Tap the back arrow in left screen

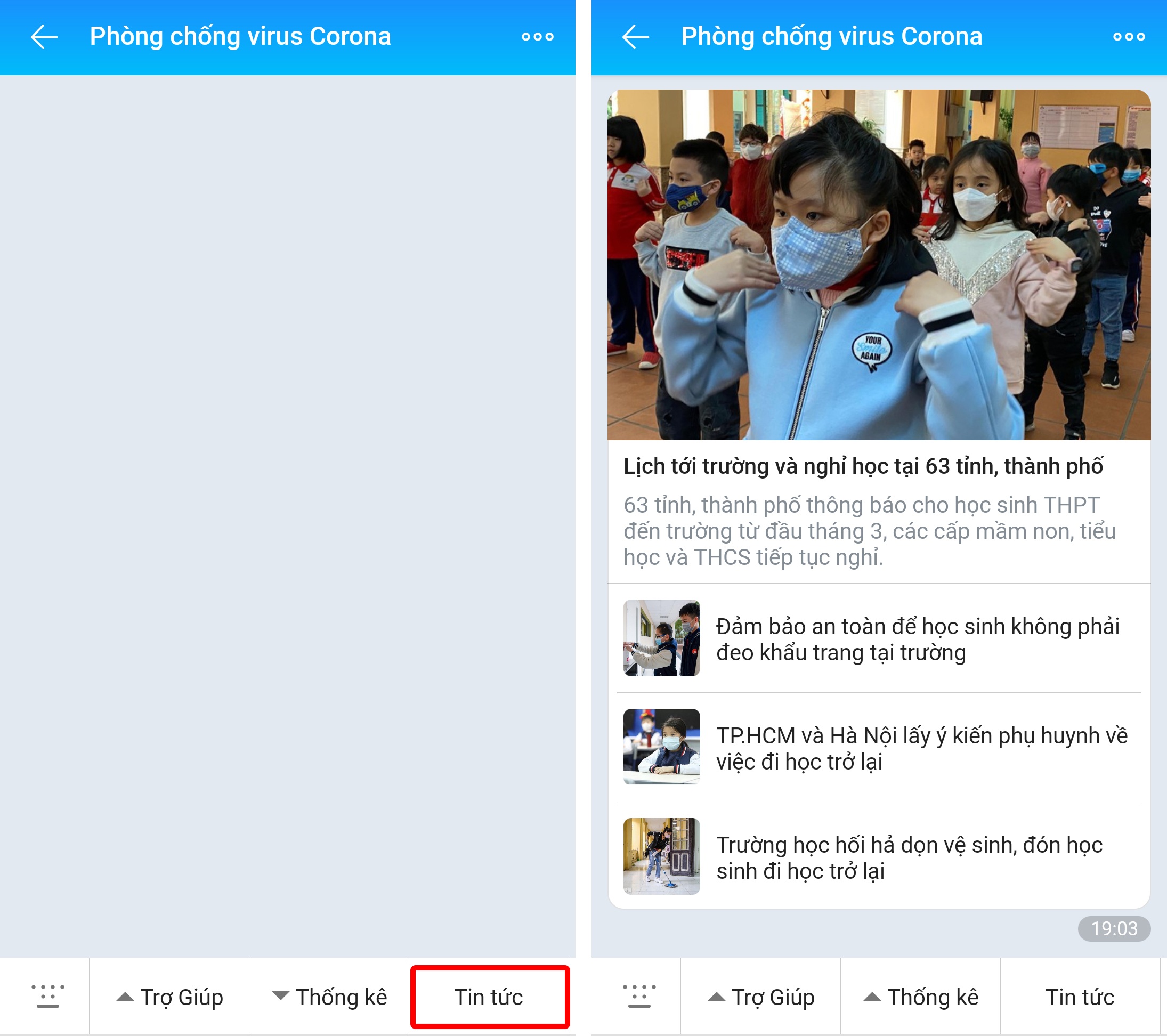coord(44,37)
